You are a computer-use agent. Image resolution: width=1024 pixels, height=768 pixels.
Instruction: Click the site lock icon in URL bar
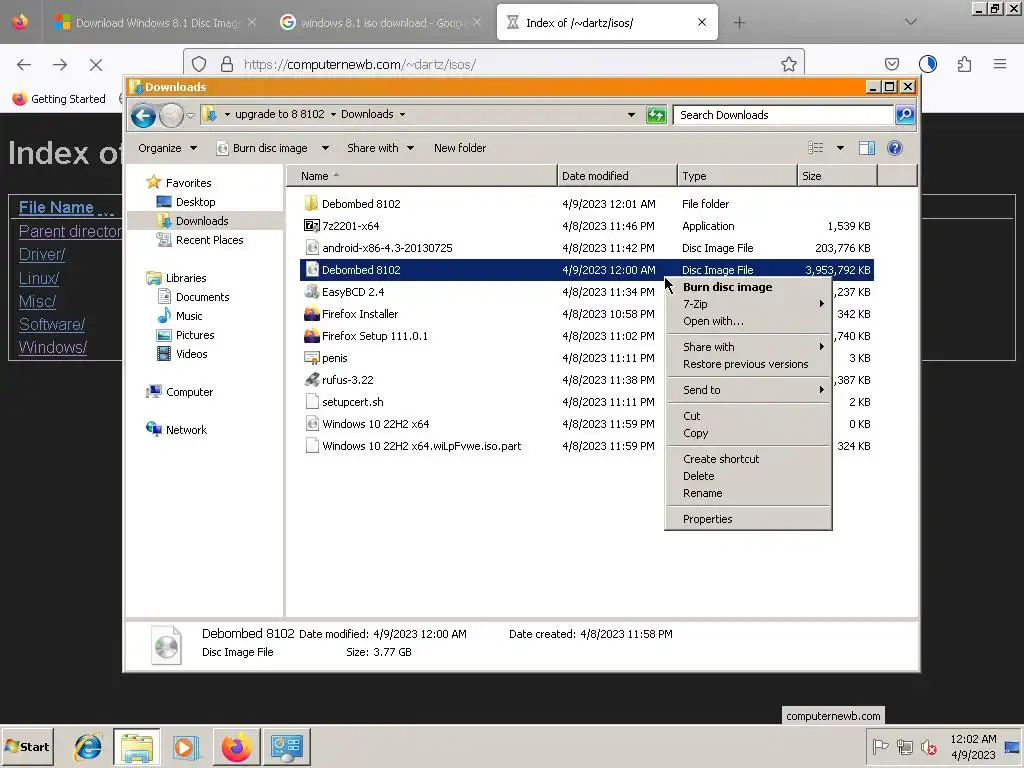(x=227, y=64)
